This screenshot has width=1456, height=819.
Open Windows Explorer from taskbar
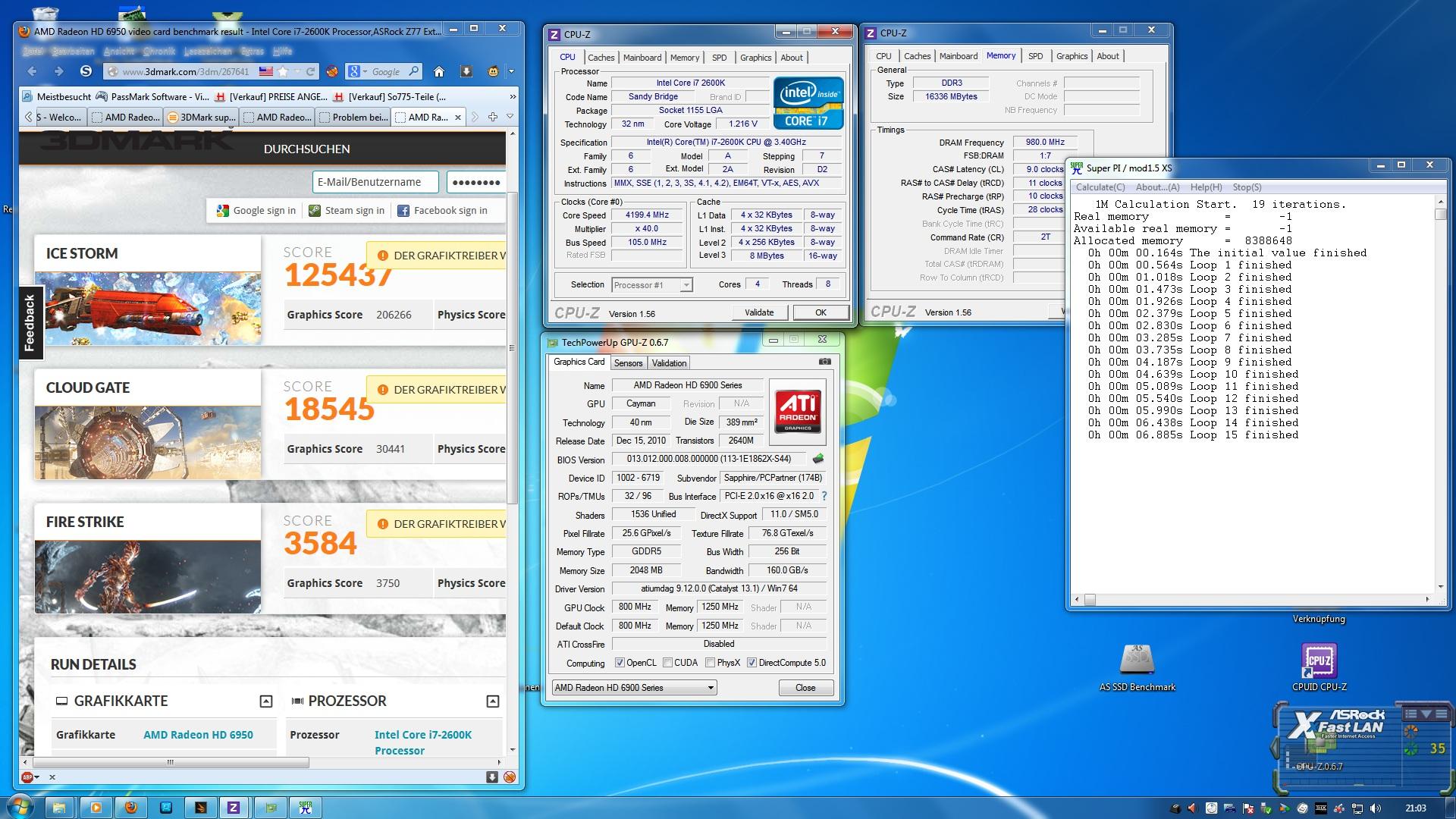pos(59,808)
